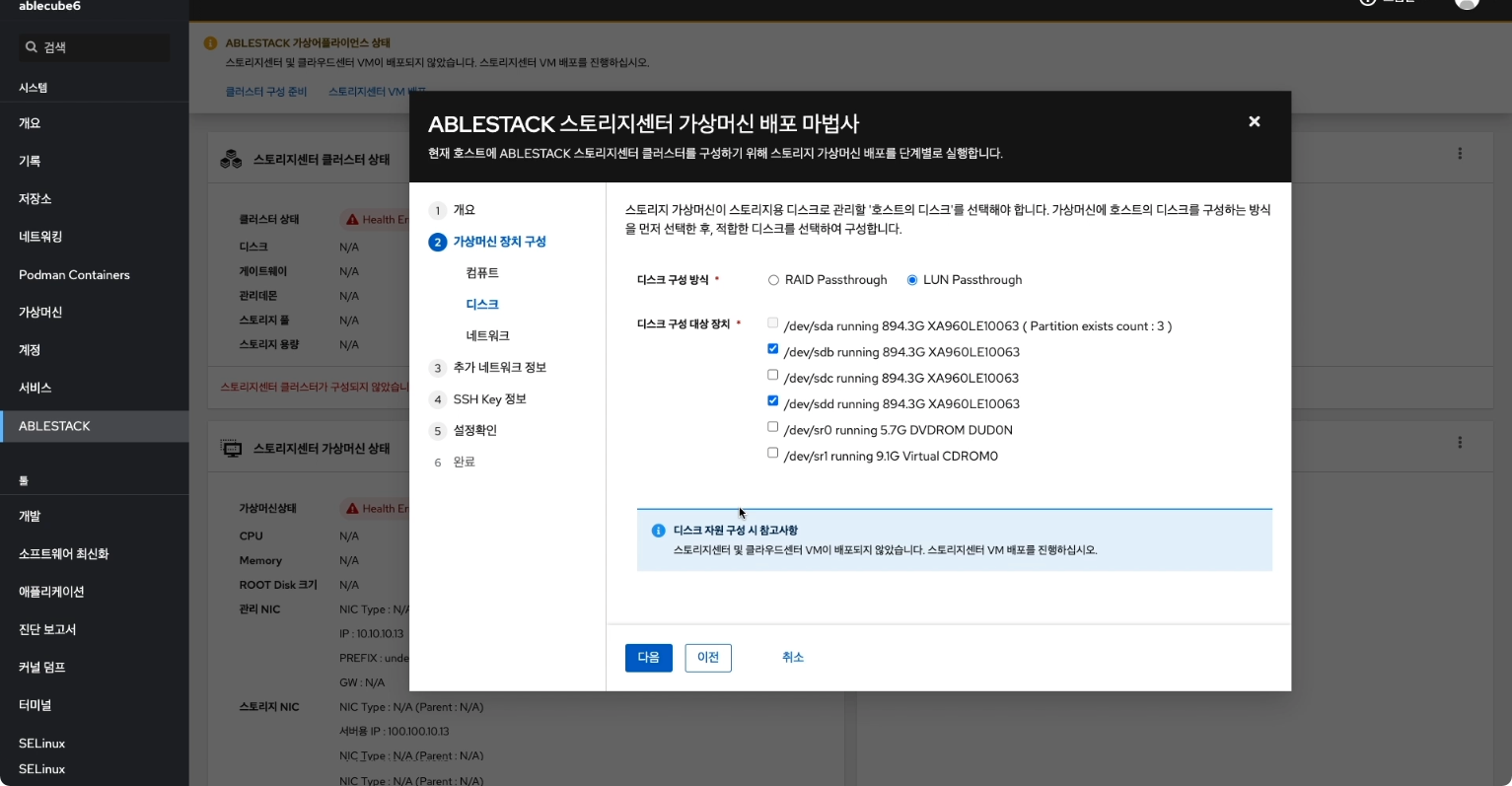Screen dimensions: 1512x786
Task: Open 계정 in the sidebar
Action: (x=94, y=350)
